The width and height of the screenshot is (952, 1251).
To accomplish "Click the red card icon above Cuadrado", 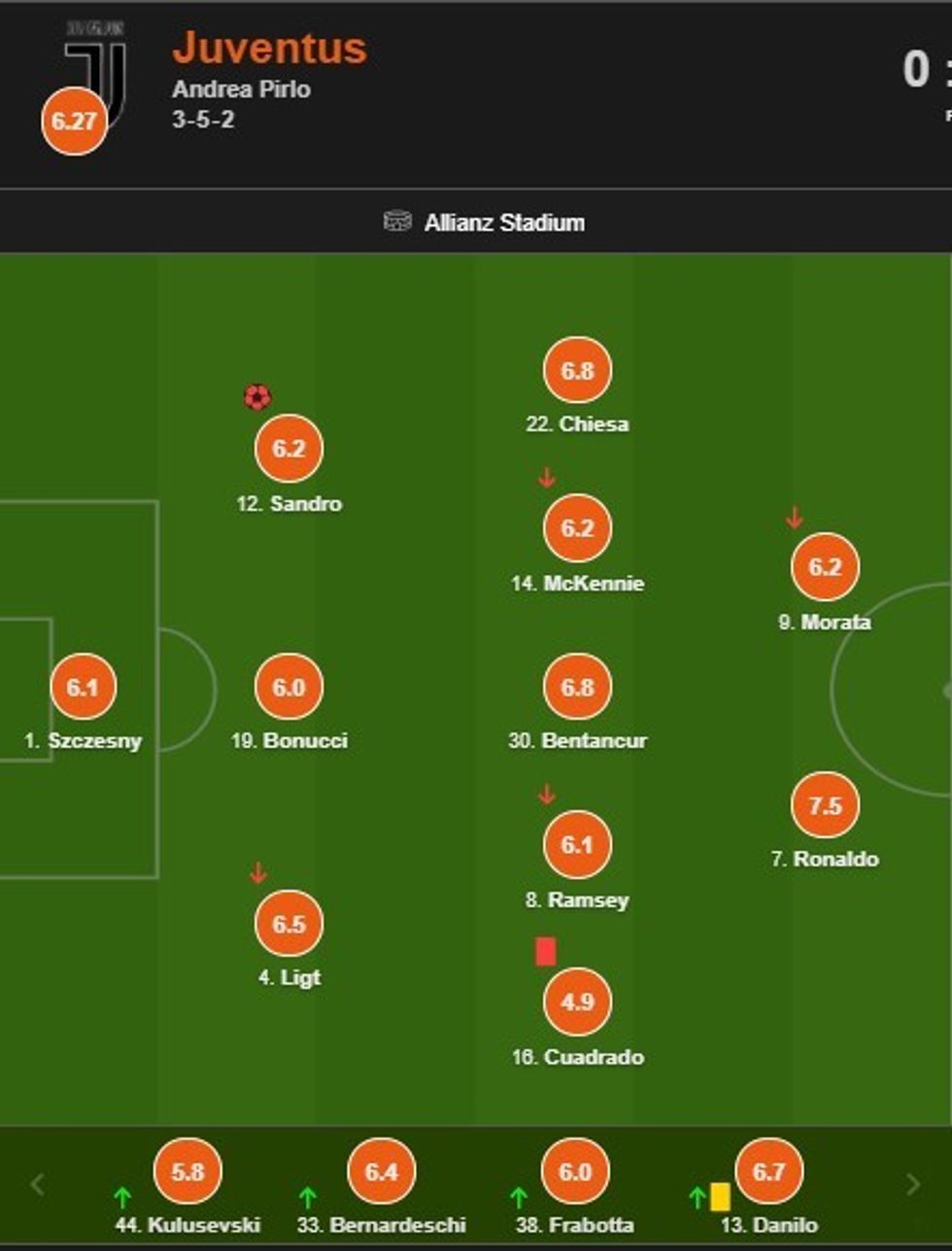I will tap(546, 952).
